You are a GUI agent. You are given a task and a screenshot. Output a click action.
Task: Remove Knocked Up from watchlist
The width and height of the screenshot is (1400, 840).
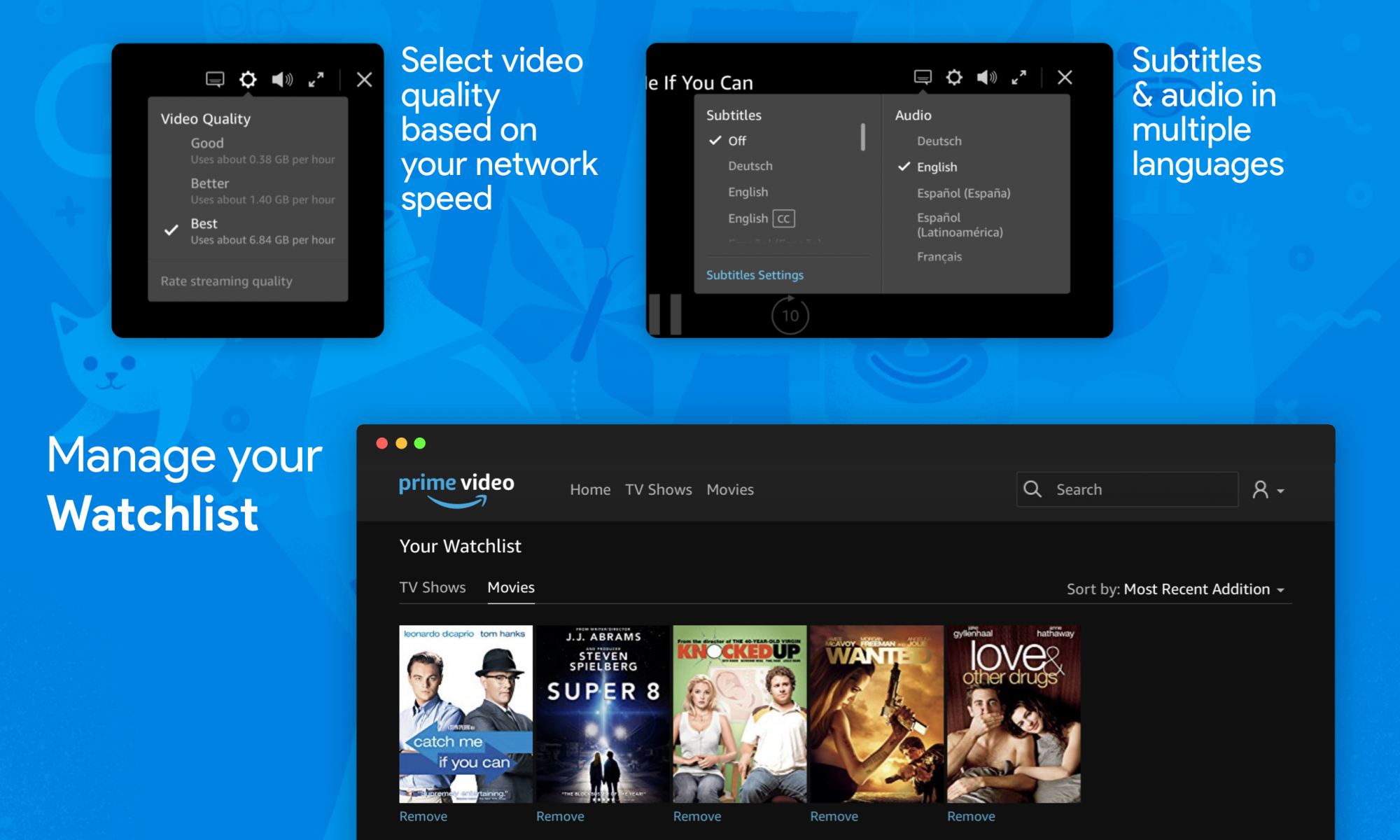pyautogui.click(x=697, y=816)
